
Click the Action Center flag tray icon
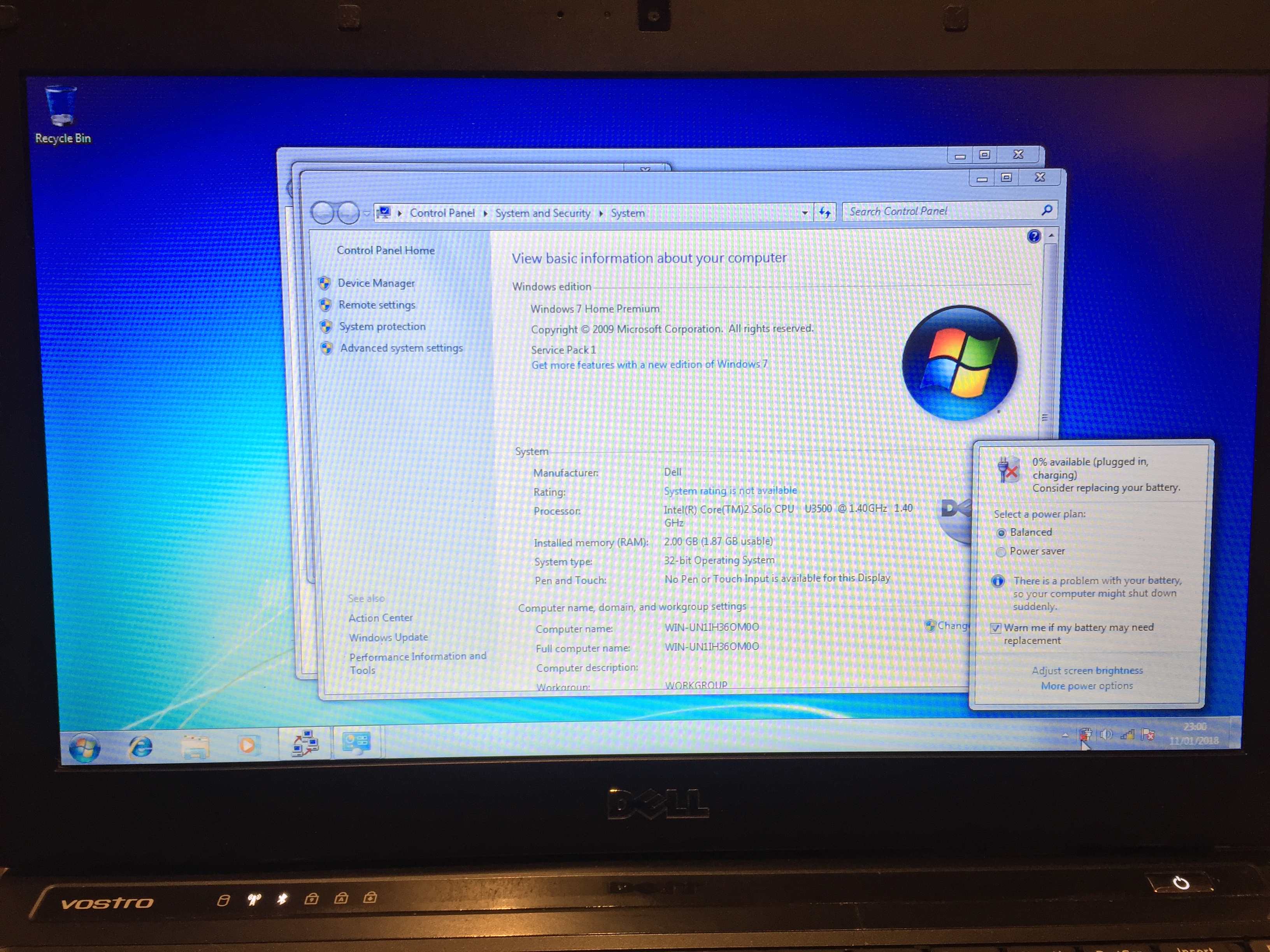pyautogui.click(x=1148, y=735)
